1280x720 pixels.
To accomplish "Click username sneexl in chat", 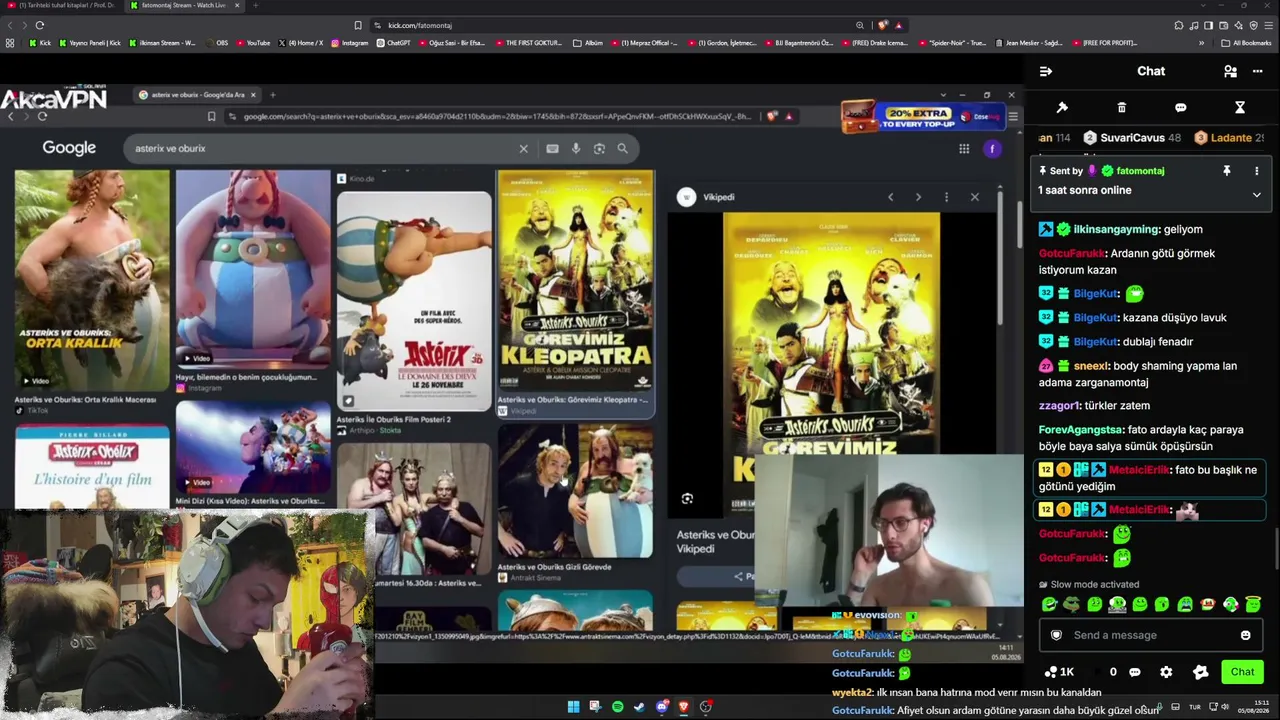I will pos(1092,366).
